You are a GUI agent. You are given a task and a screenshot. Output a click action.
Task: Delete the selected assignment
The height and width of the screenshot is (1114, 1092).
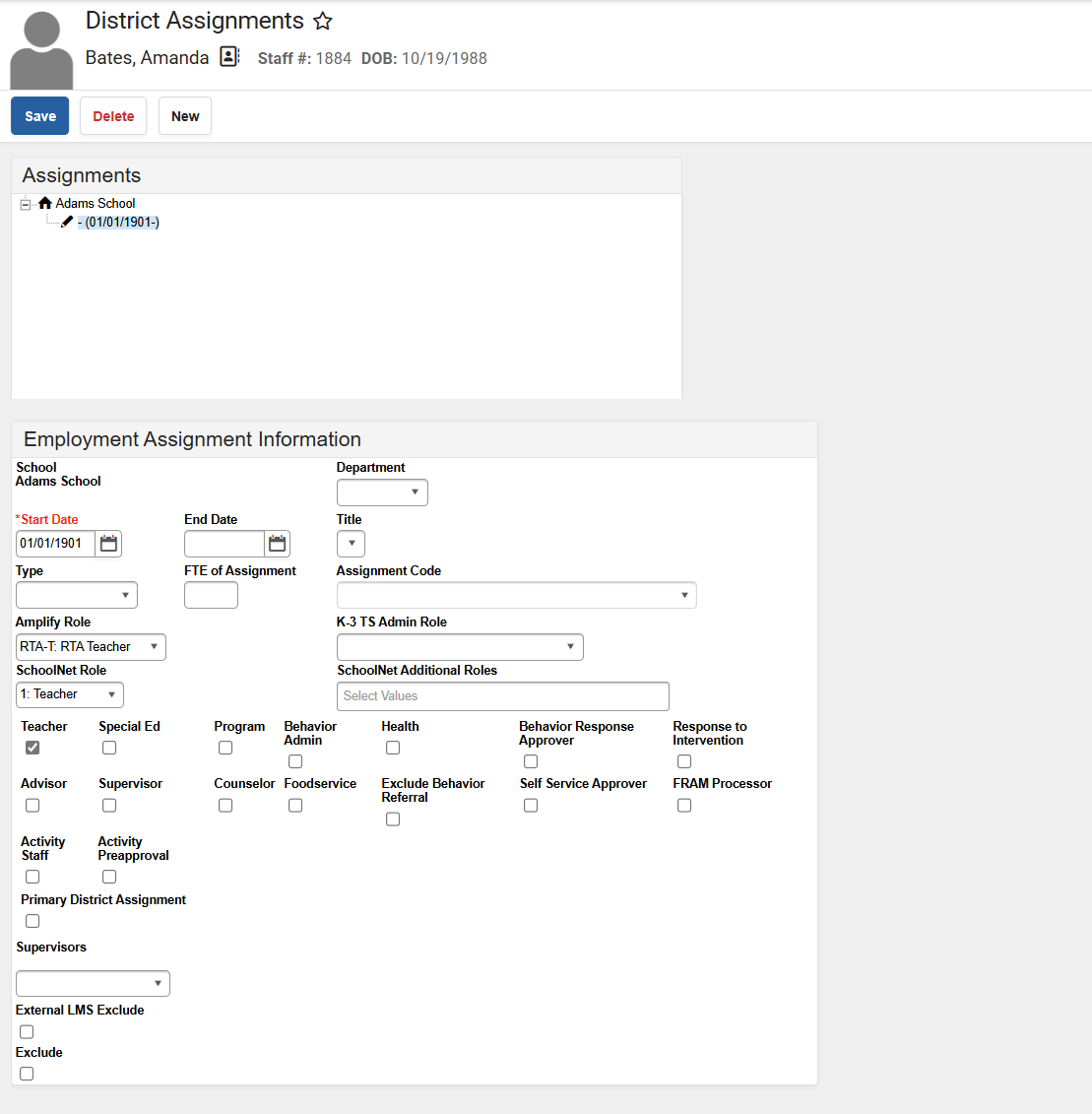coord(113,116)
